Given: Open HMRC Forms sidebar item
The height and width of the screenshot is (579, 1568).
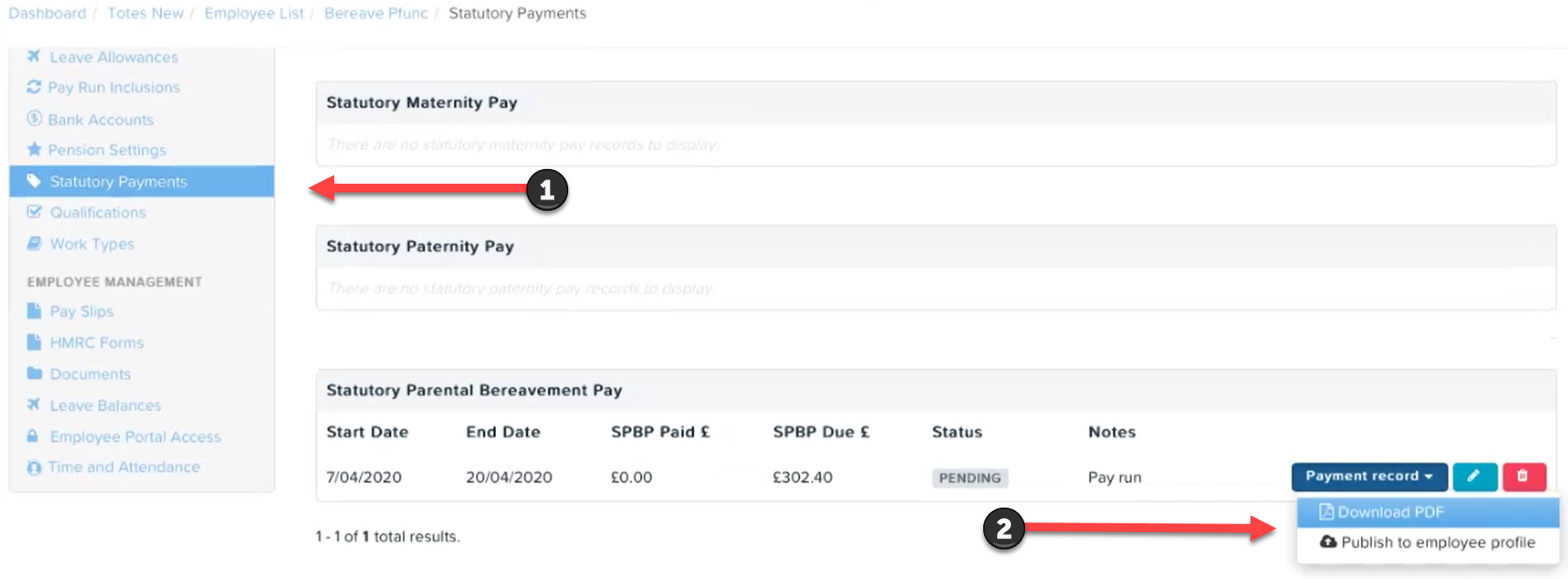Looking at the screenshot, I should click(x=96, y=342).
